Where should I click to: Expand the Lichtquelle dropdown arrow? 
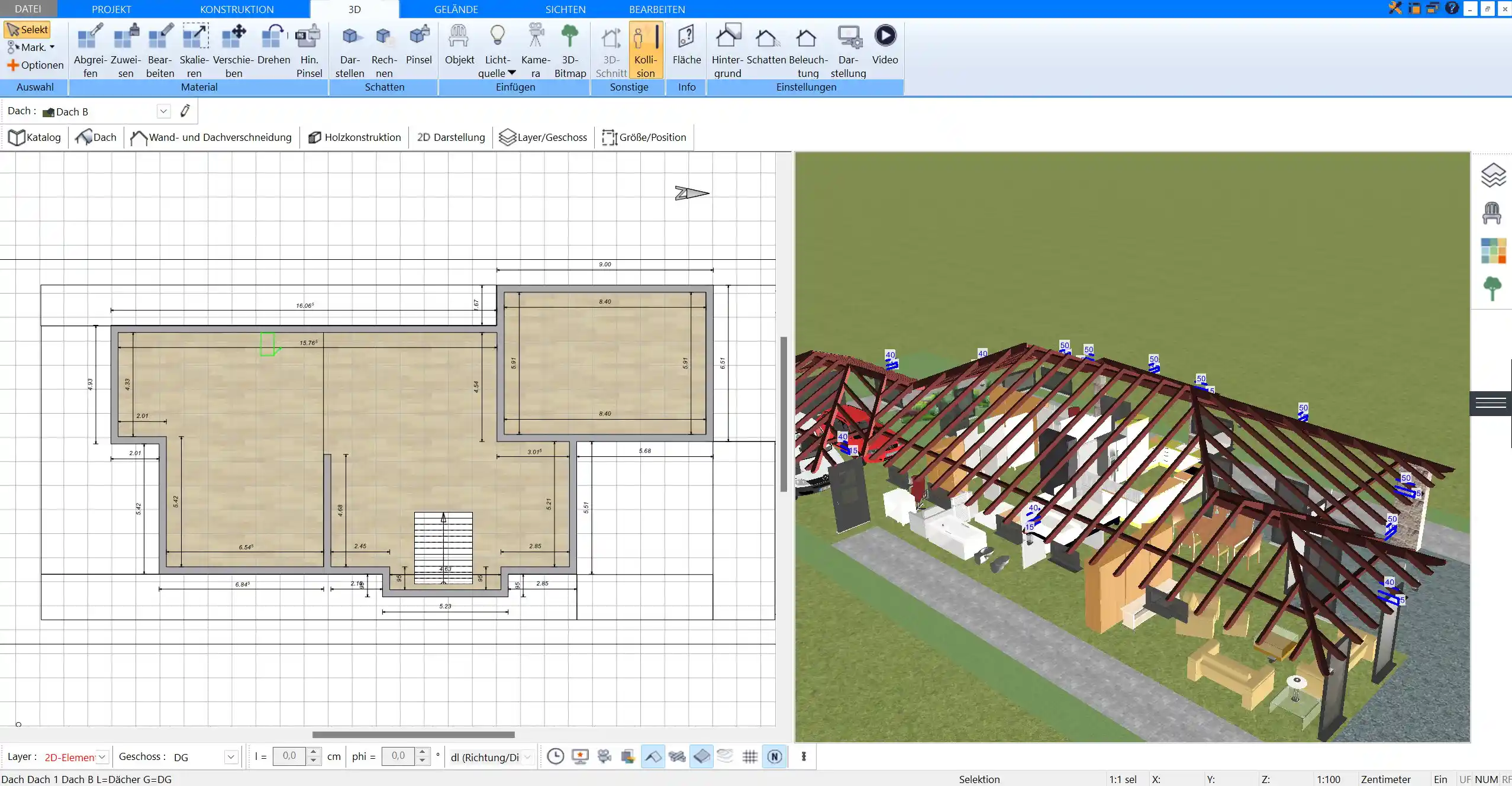pyautogui.click(x=512, y=73)
